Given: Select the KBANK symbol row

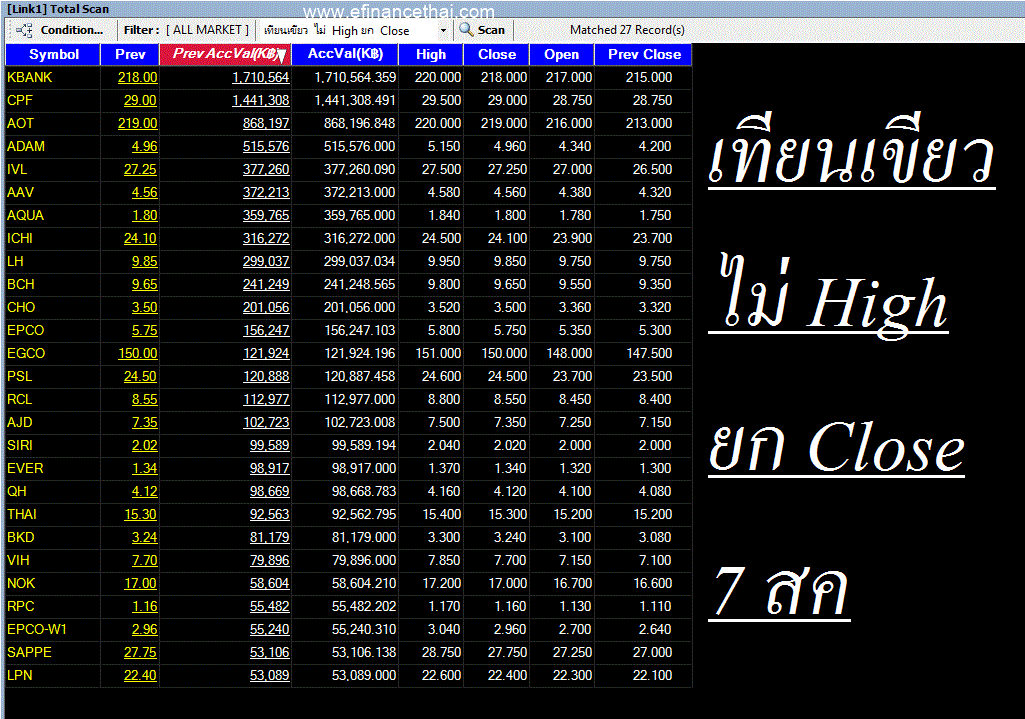Looking at the screenshot, I should click(29, 77).
